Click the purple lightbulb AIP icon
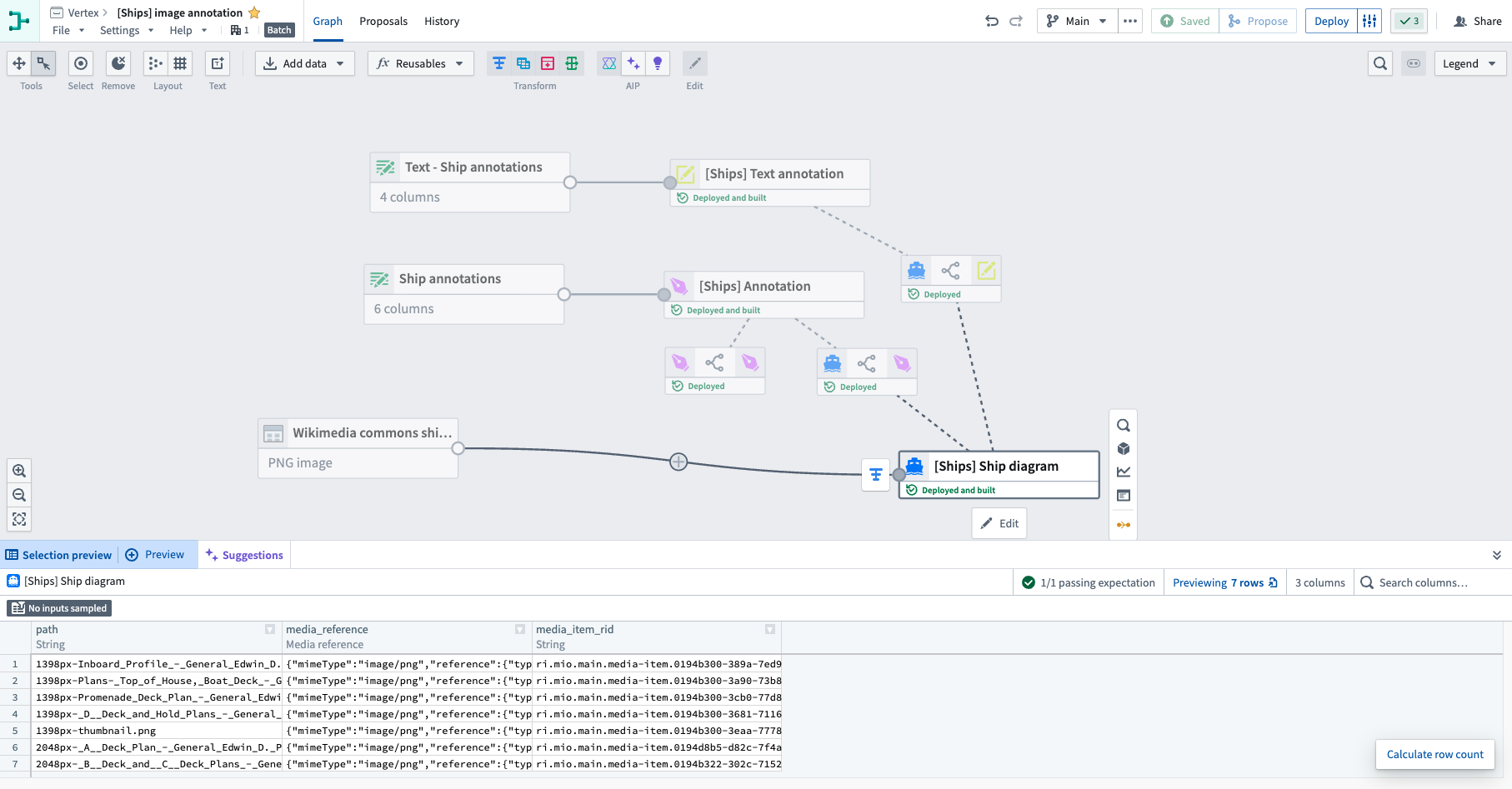 (x=658, y=63)
